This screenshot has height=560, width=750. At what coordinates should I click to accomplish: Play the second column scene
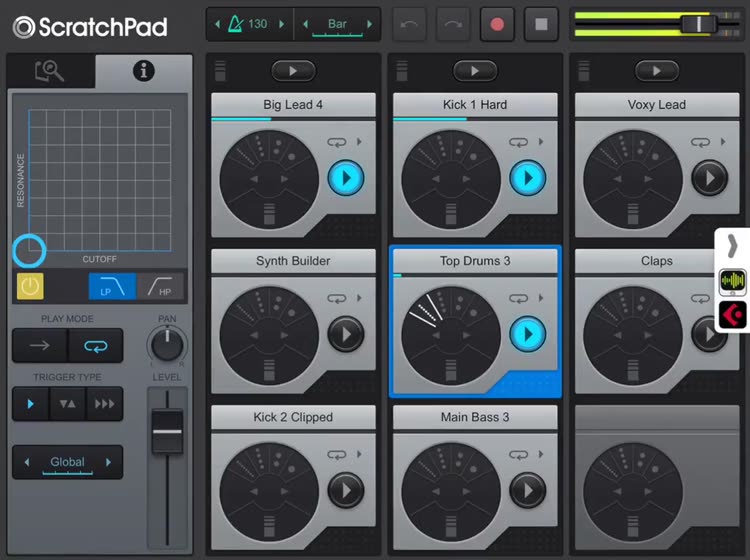(475, 71)
